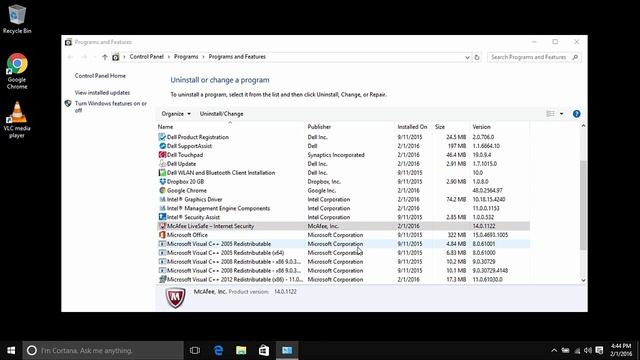This screenshot has width=640, height=360.
Task: Go up one folder level arrow
Action: [x=104, y=57]
